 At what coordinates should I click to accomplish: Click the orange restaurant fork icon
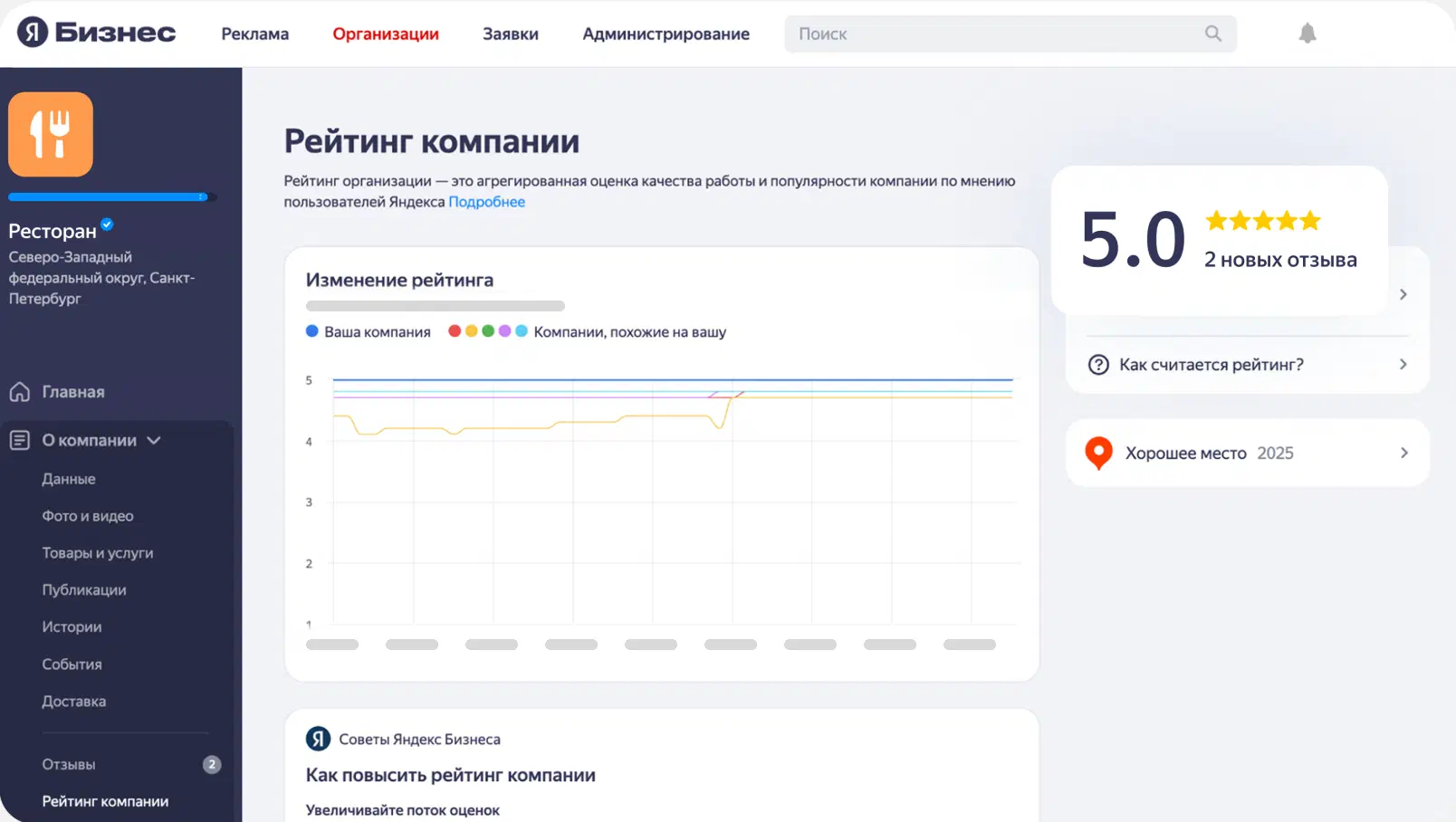pyautogui.click(x=51, y=134)
